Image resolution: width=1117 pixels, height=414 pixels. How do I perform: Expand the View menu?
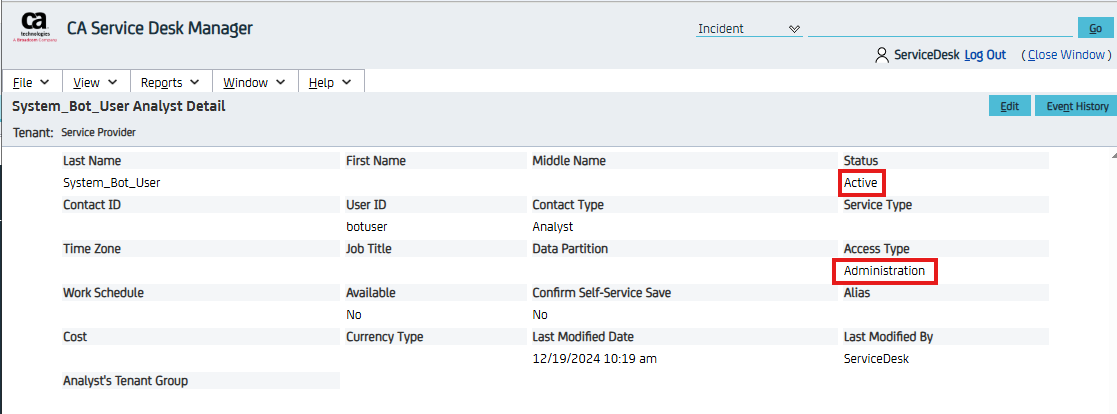click(x=95, y=83)
